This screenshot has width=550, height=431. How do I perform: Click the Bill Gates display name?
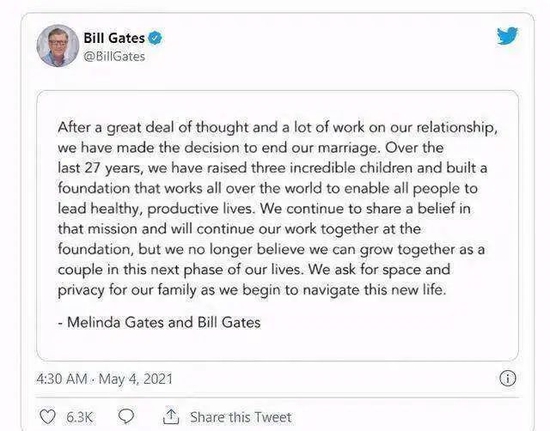pos(114,38)
